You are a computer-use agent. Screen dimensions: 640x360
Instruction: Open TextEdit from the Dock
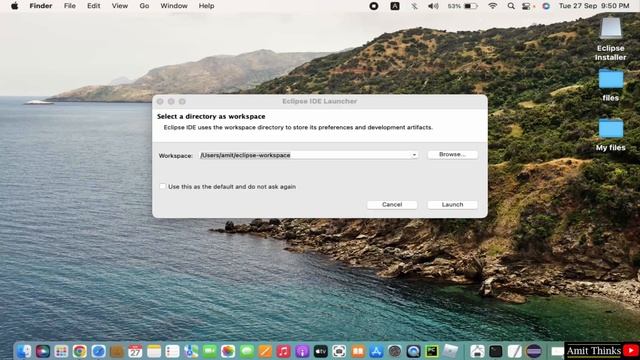click(514, 351)
